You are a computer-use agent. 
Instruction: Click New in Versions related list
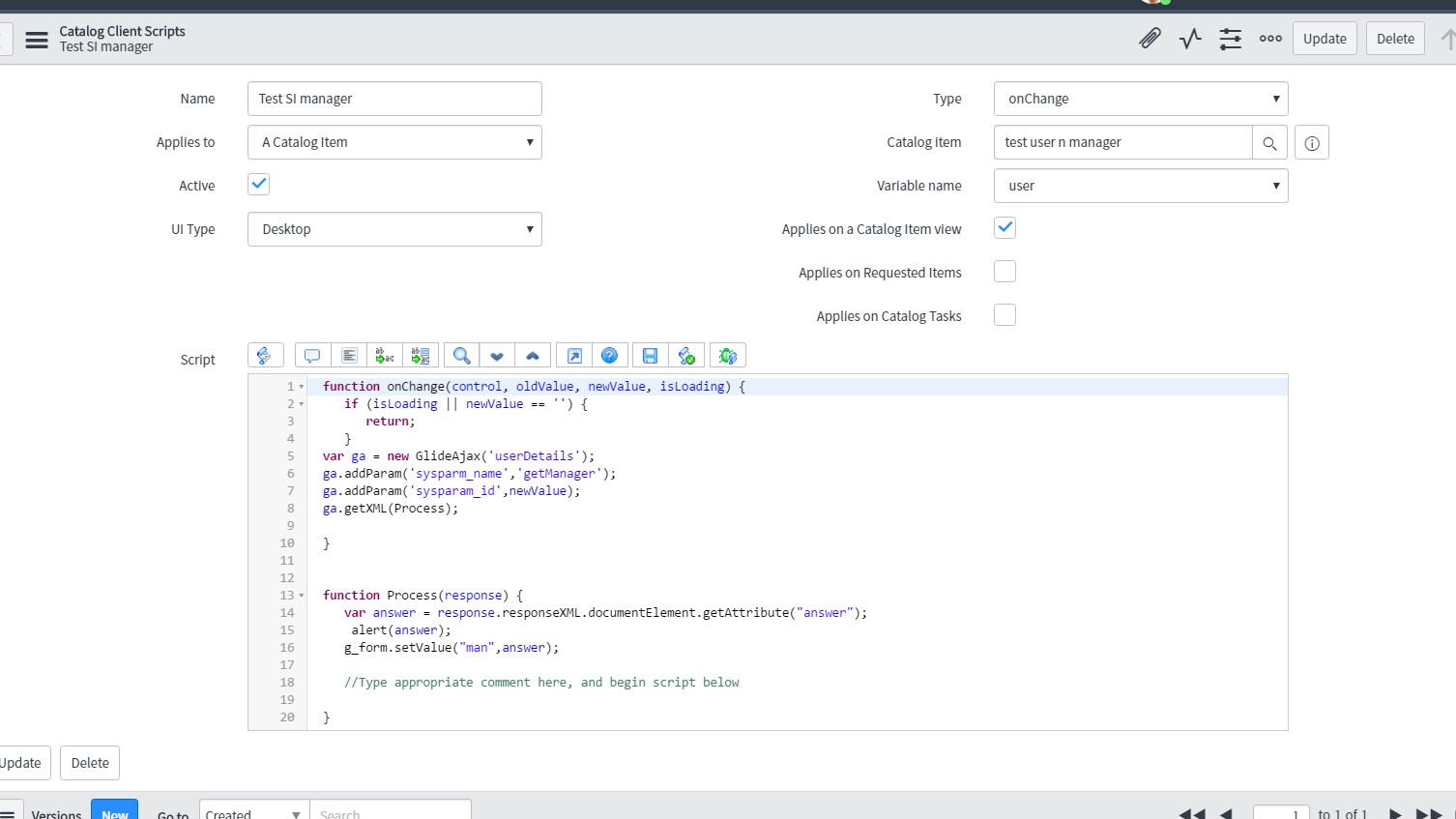point(114,810)
